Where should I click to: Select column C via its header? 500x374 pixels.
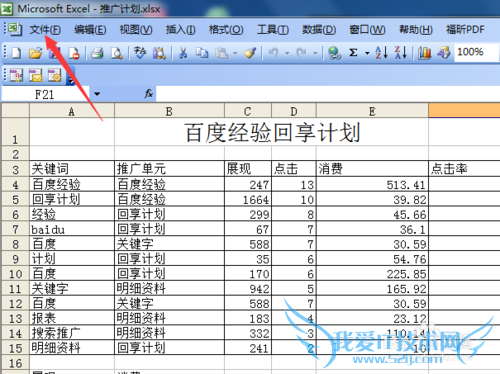click(x=248, y=111)
